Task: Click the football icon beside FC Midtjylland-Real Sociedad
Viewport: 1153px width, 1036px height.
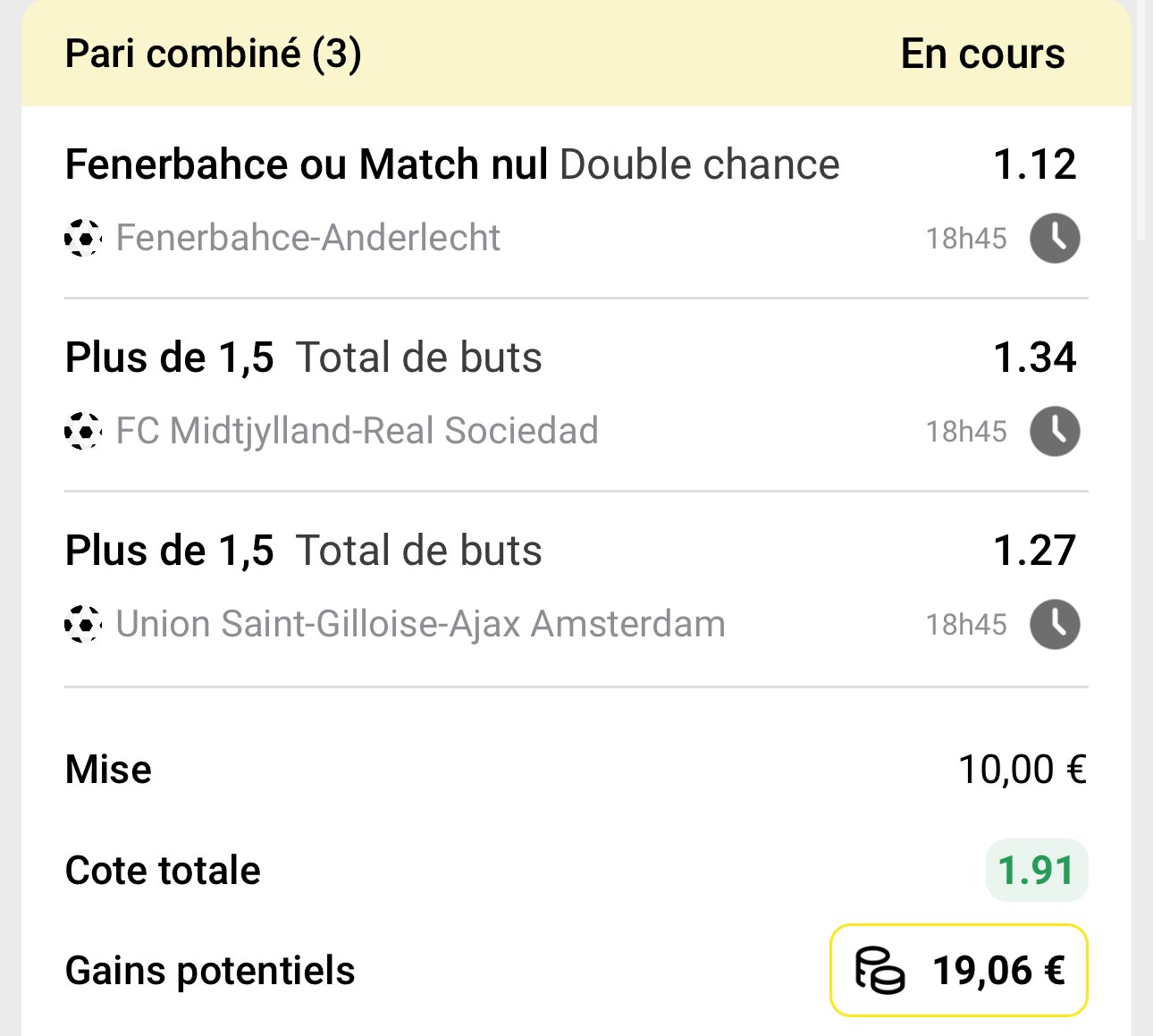Action: (x=83, y=431)
